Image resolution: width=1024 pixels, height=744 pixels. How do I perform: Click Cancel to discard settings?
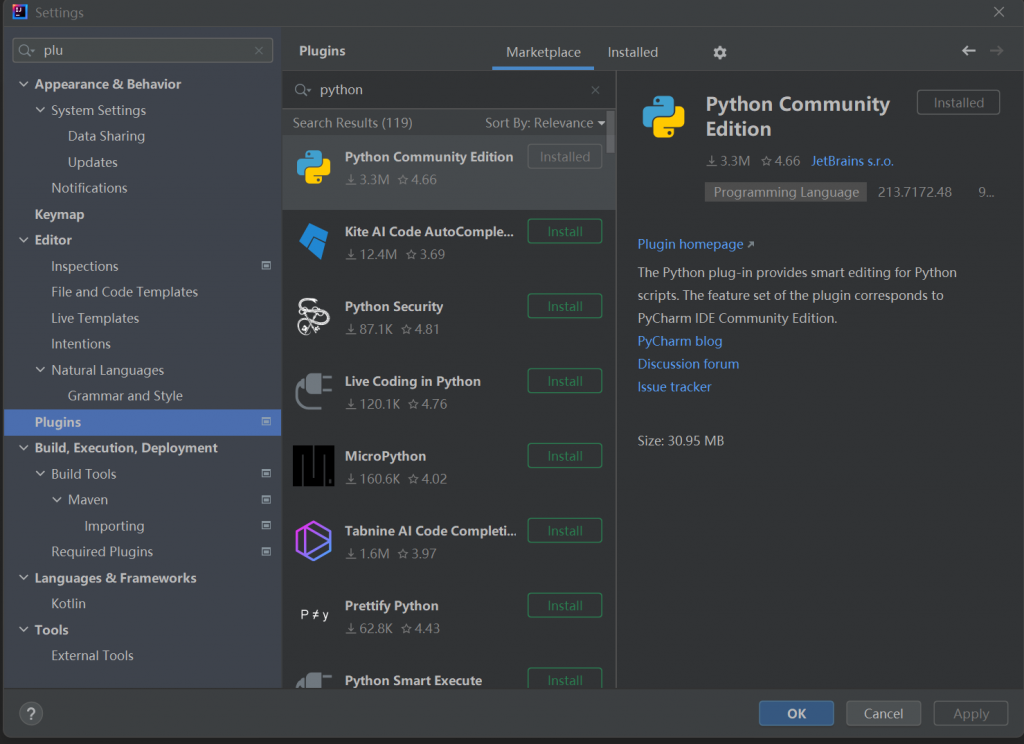[883, 713]
